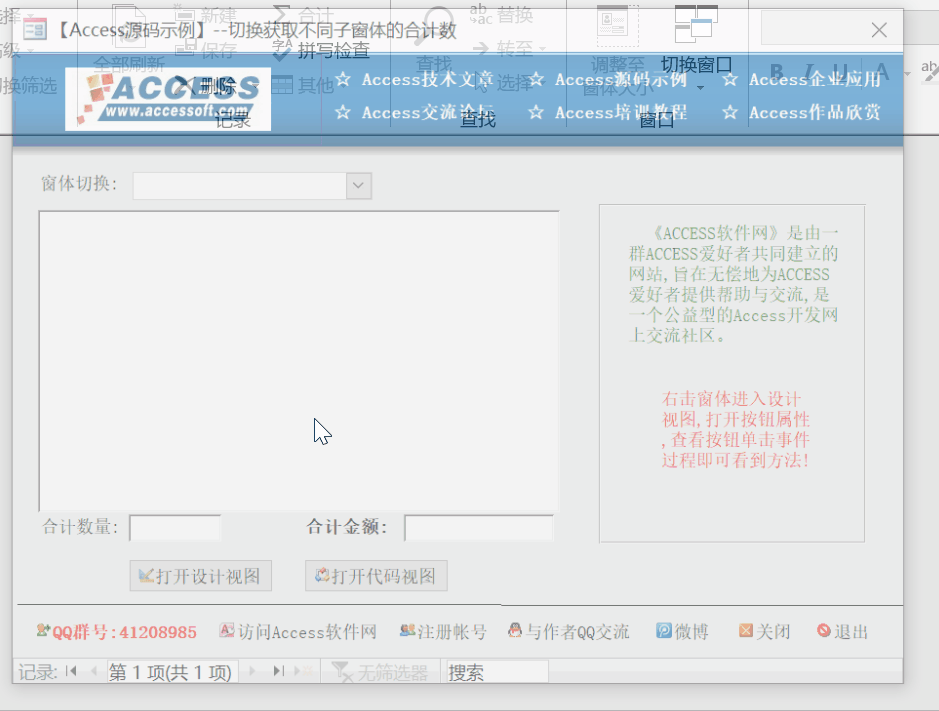Click the 关闭 button in bottom bar

point(765,632)
